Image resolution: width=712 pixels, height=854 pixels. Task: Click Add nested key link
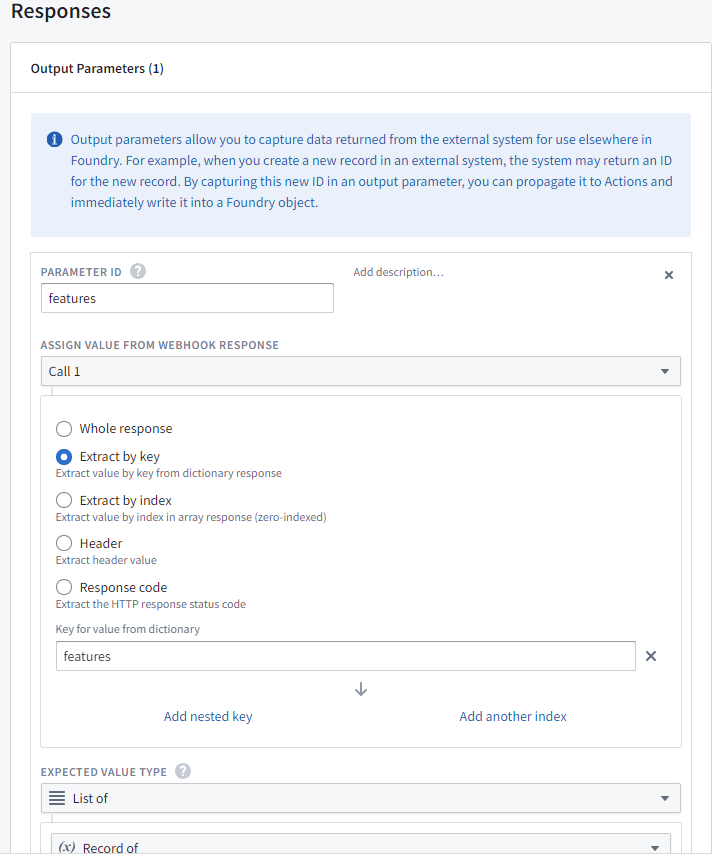coord(208,716)
